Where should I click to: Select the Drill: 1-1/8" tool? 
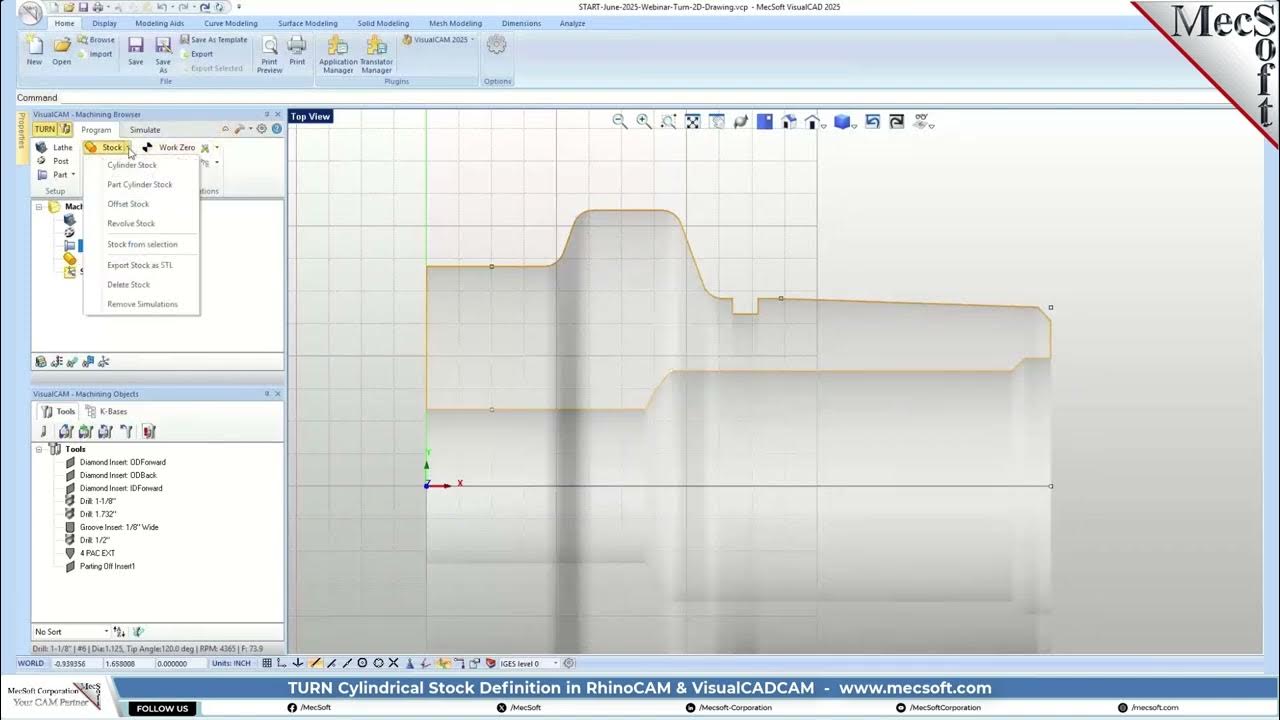pos(98,501)
